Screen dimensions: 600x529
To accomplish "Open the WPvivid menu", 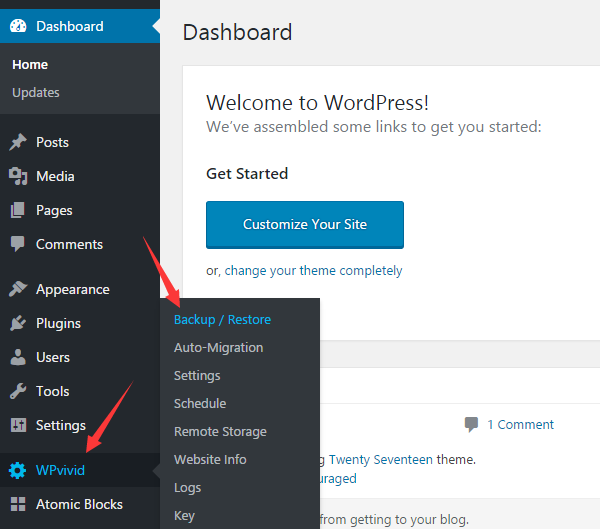I will [x=80, y=470].
